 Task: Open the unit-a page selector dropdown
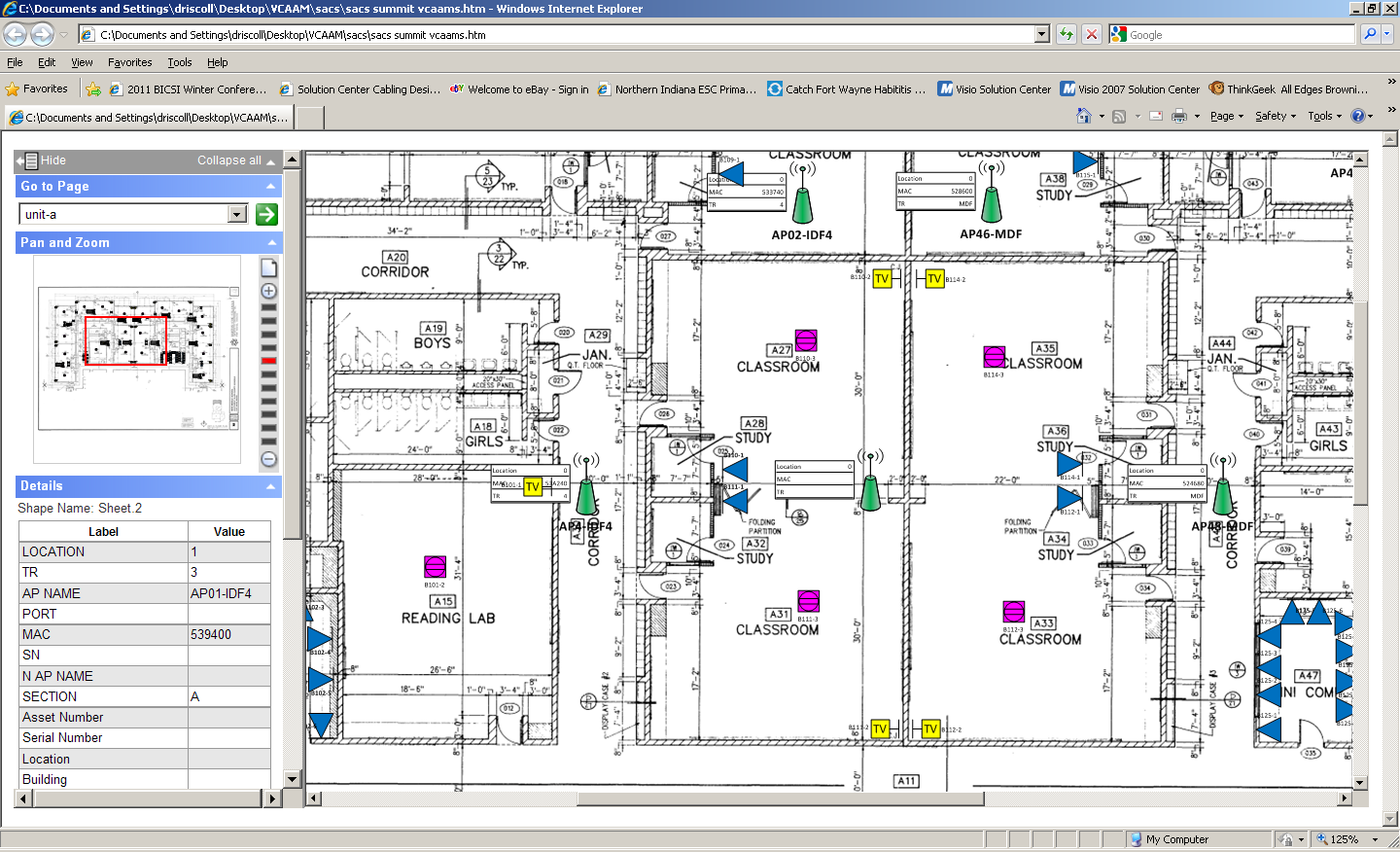[237, 214]
